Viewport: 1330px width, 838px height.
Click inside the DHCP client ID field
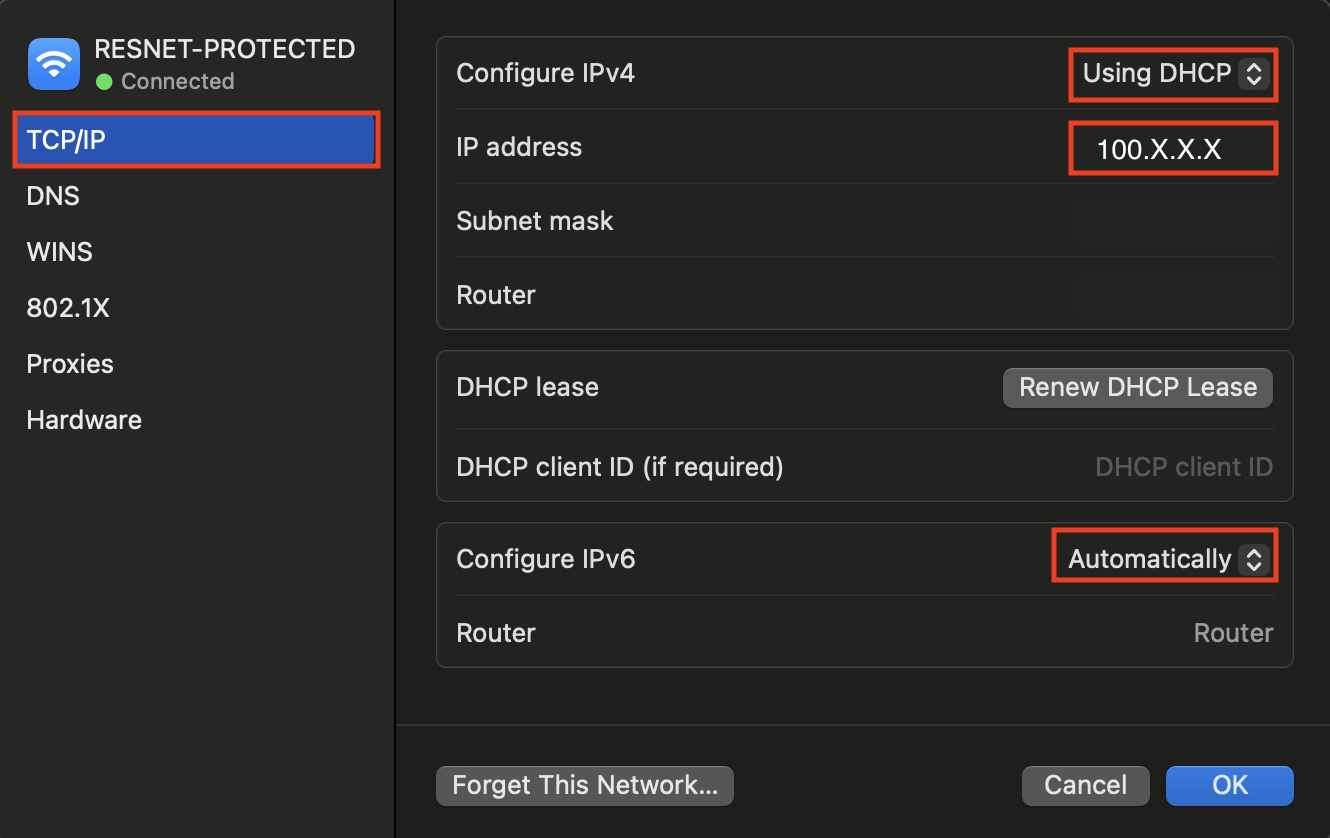point(1184,466)
